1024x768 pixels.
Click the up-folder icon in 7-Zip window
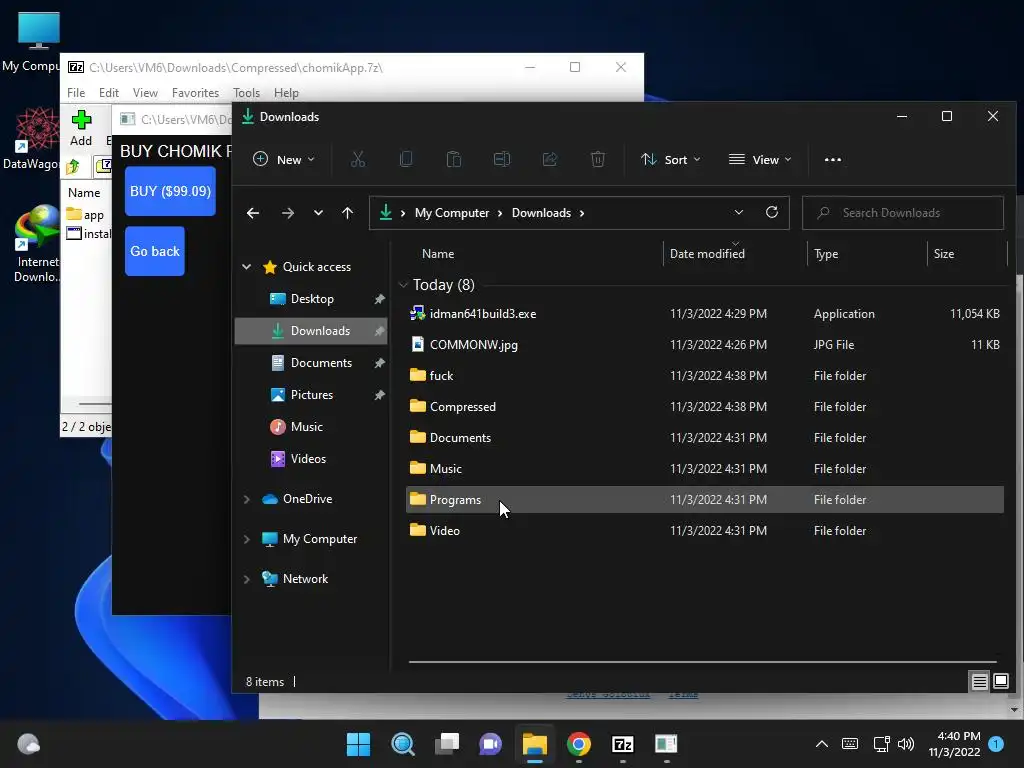(73, 167)
